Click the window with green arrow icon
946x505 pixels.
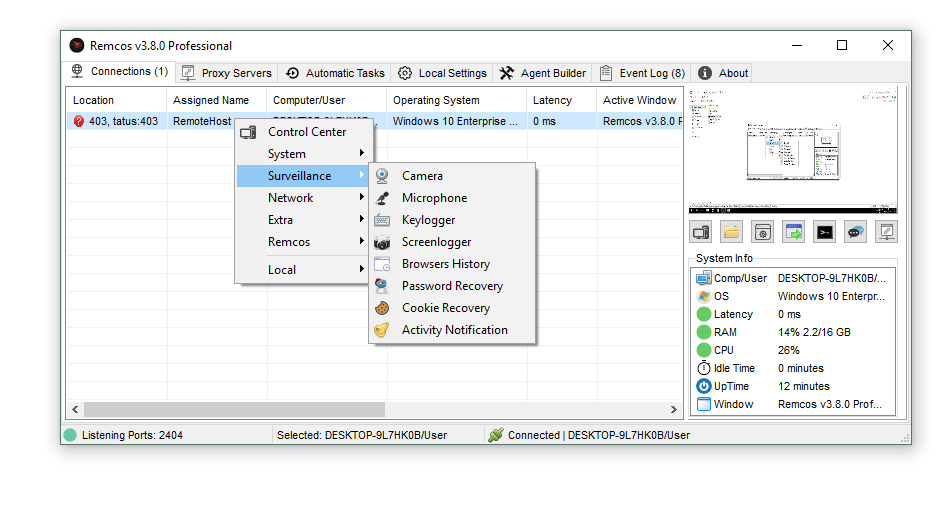(793, 232)
